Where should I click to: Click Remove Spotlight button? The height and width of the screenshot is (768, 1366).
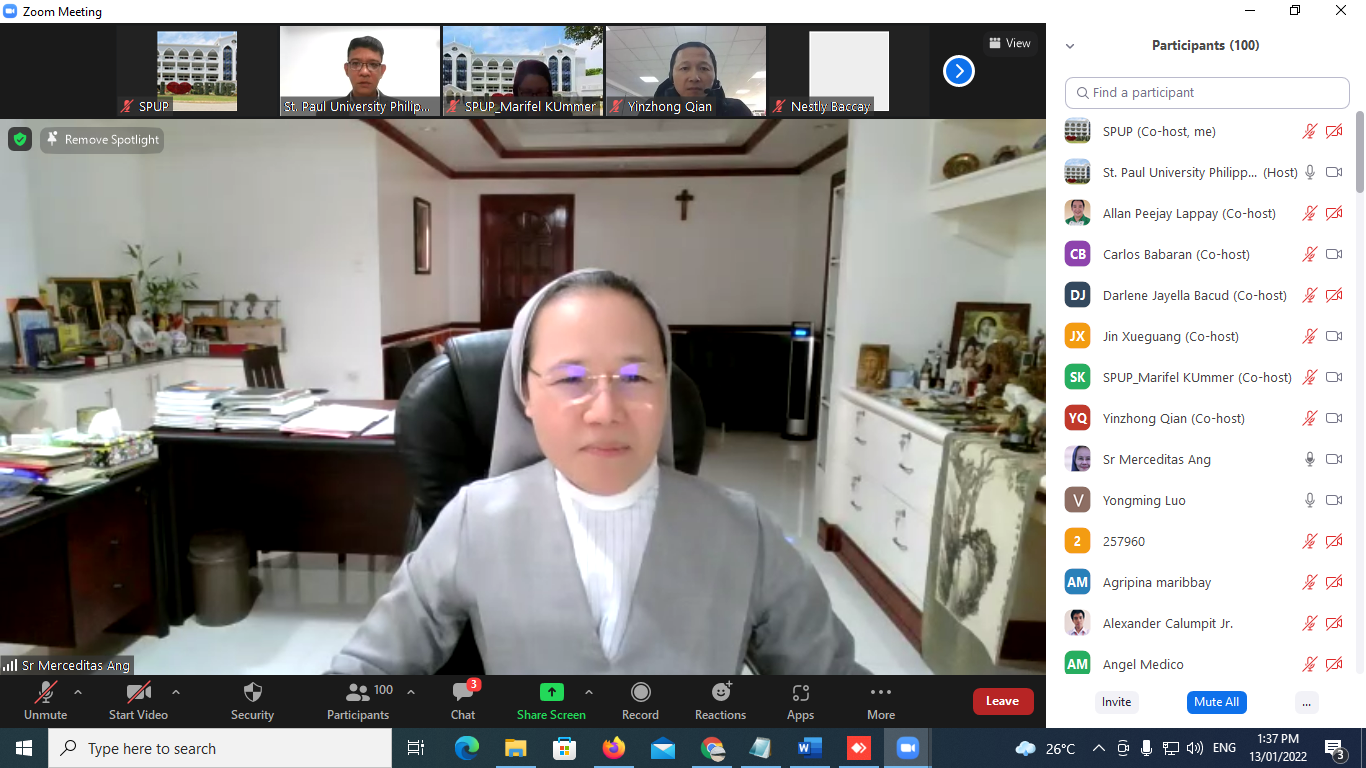[102, 140]
